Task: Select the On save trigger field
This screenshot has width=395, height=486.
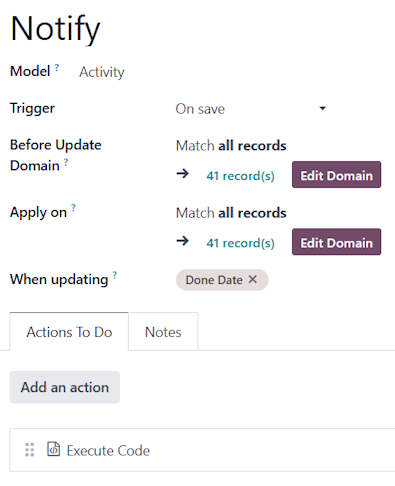Action: [x=251, y=109]
